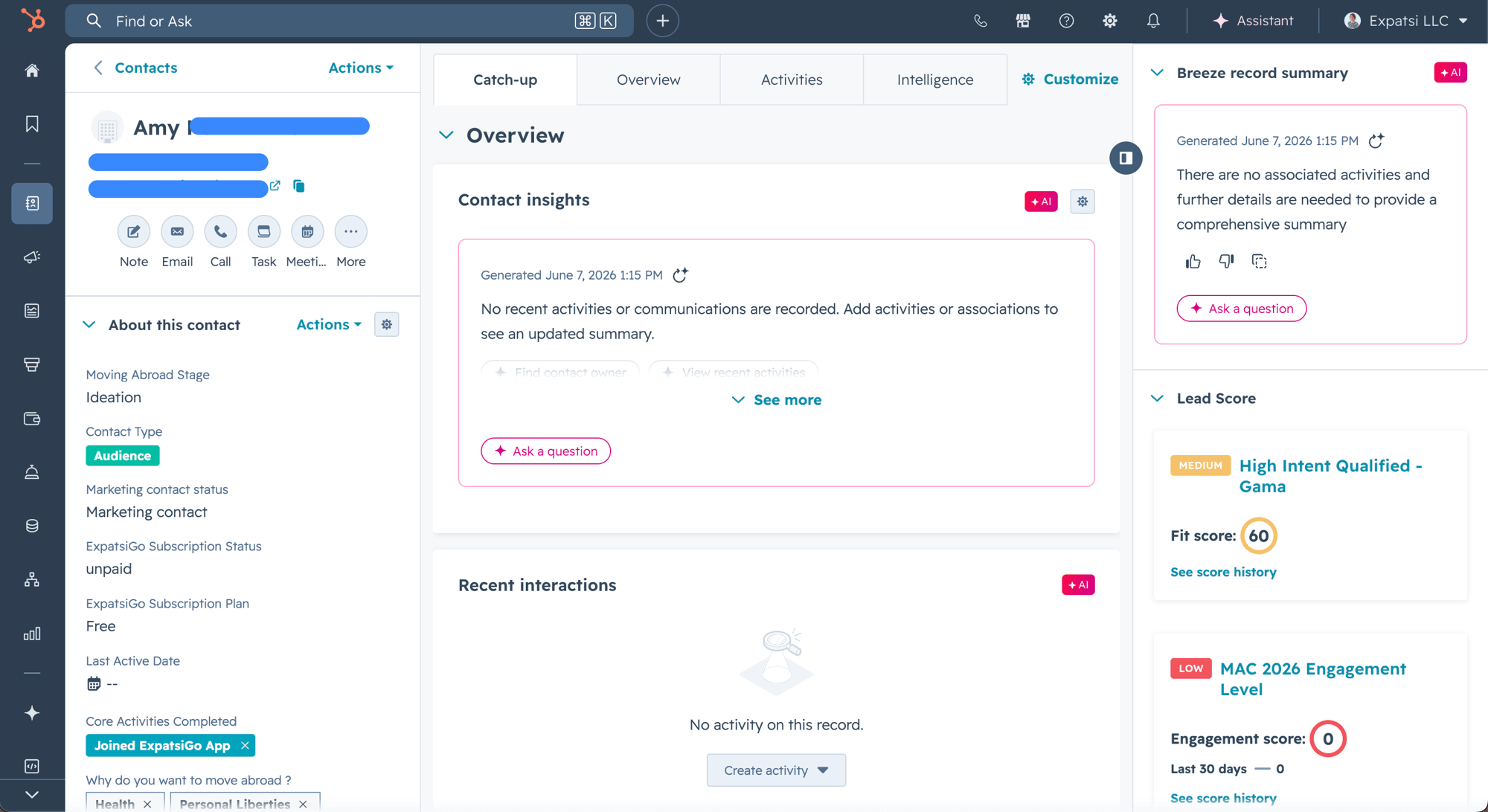Open the Notifications bell
Screen dimensions: 1488x812
tap(1153, 21)
